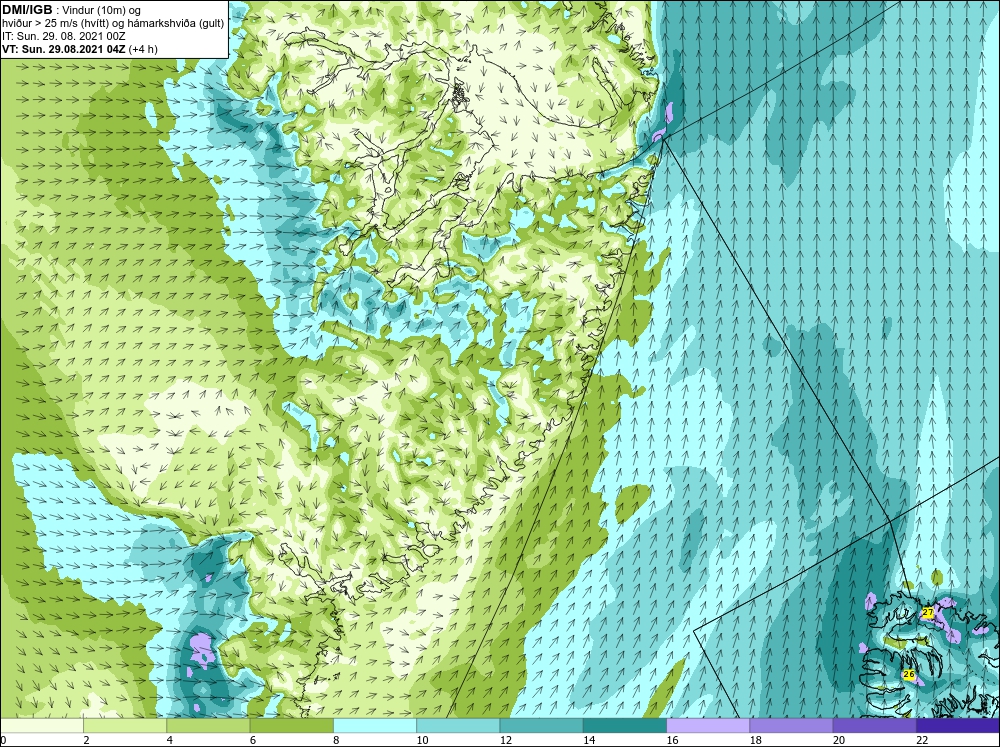Click the 8–10 m/s light cyan legend swatch

(375, 726)
